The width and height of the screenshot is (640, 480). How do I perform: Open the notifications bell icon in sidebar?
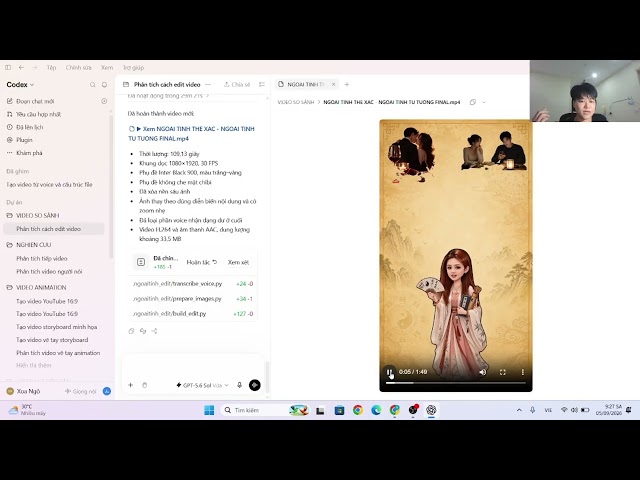click(x=104, y=84)
